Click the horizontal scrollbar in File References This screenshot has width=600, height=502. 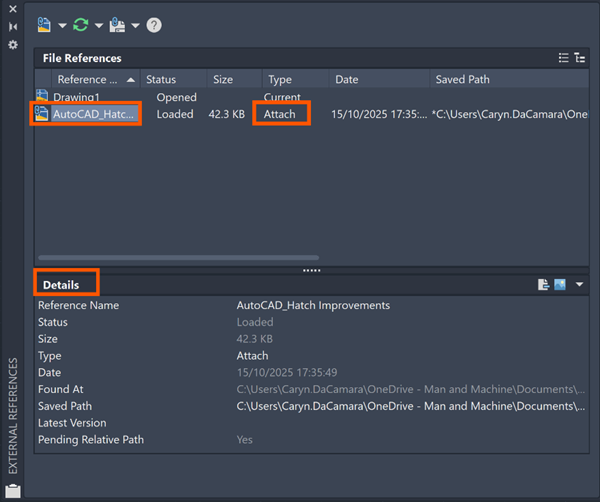[180, 257]
